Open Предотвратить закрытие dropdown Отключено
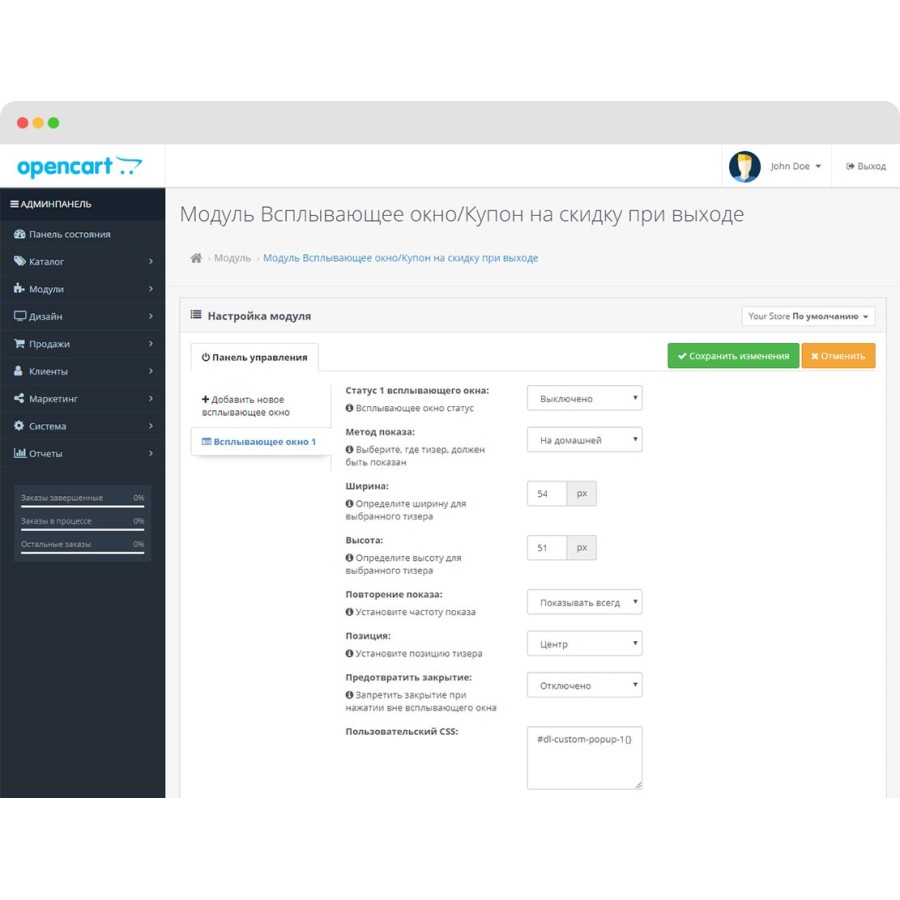900x900 pixels. (x=584, y=685)
